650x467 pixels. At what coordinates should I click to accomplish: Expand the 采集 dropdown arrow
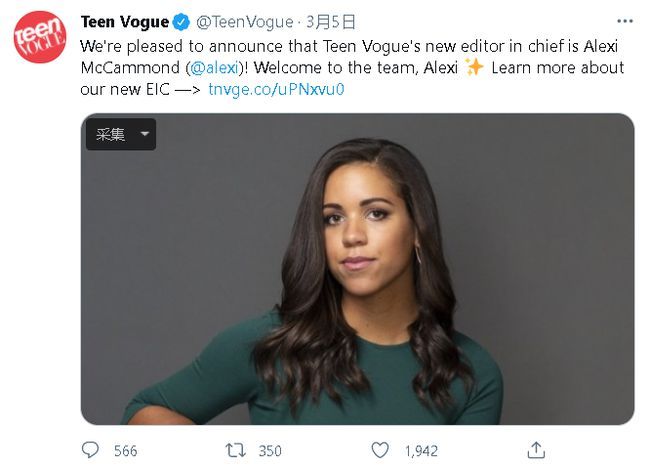coord(145,134)
